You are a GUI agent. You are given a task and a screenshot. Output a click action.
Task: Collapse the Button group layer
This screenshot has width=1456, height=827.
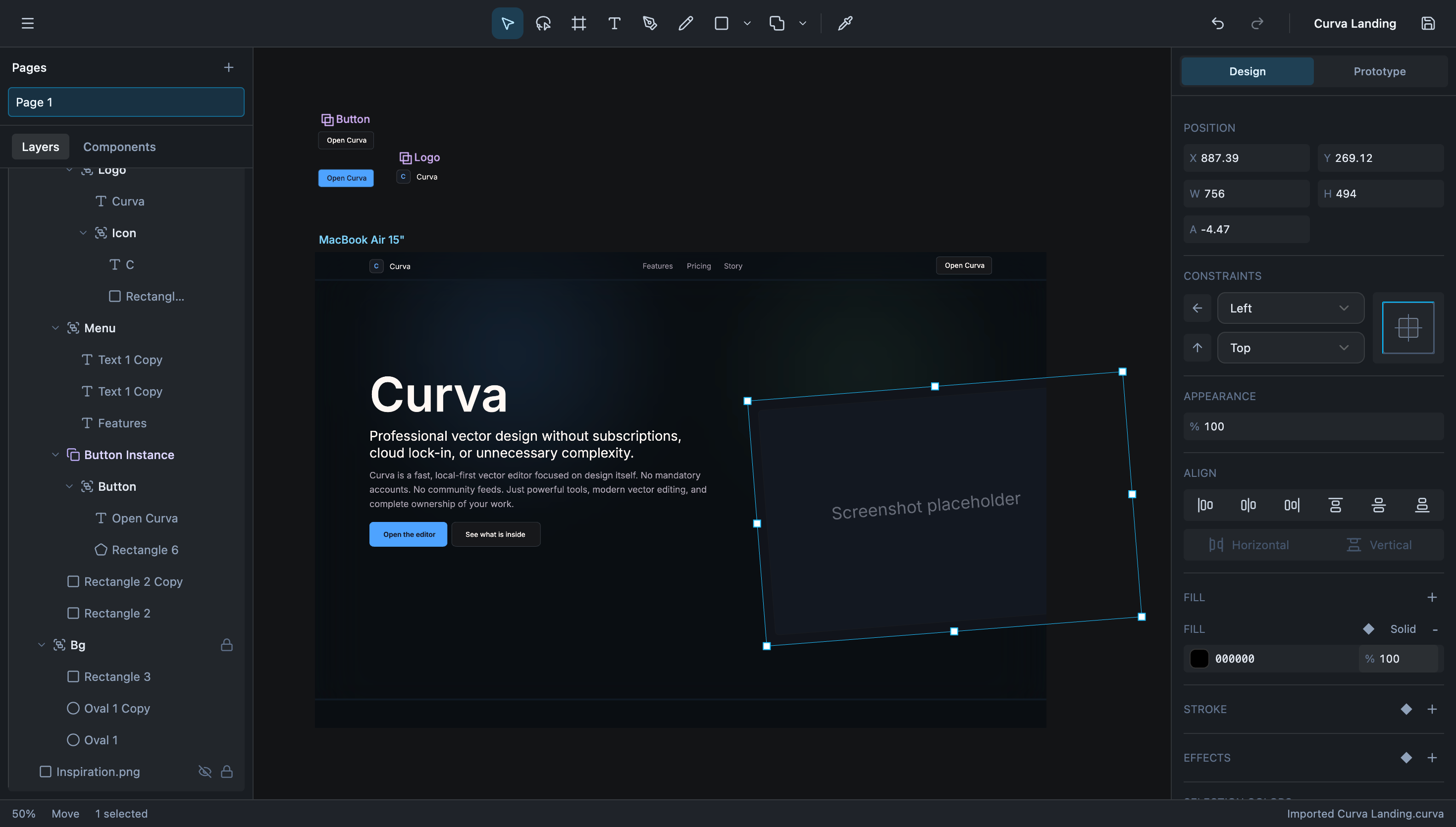tap(69, 486)
